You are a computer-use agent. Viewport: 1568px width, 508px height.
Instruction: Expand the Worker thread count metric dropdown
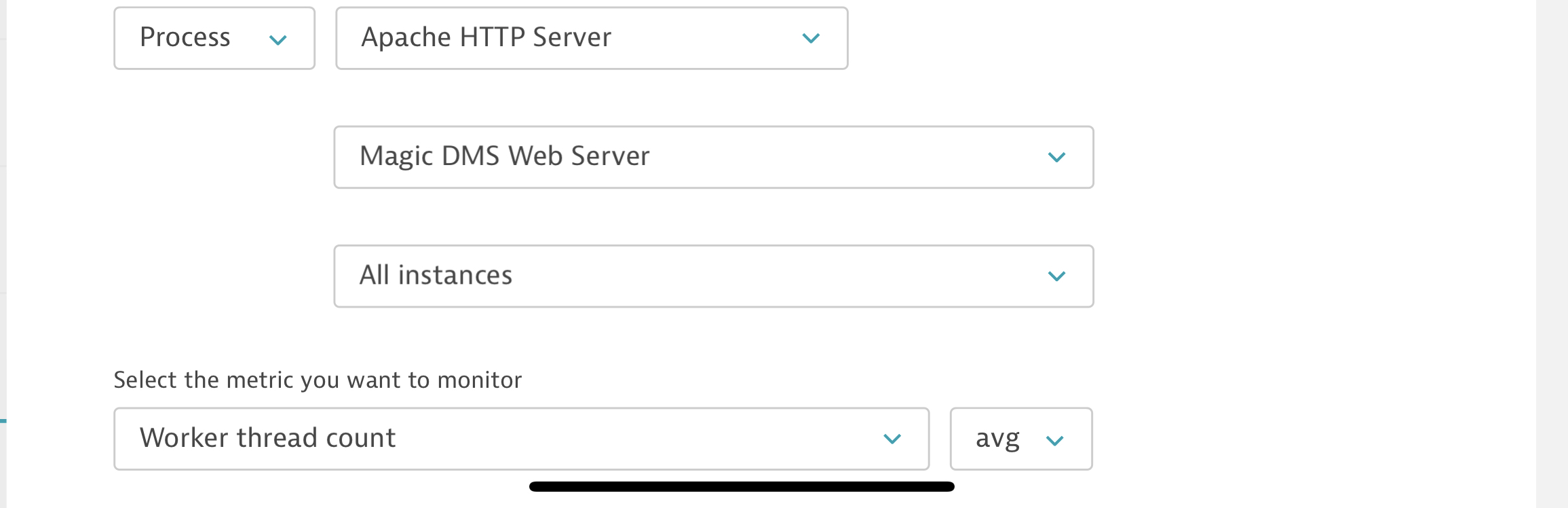tap(520, 439)
